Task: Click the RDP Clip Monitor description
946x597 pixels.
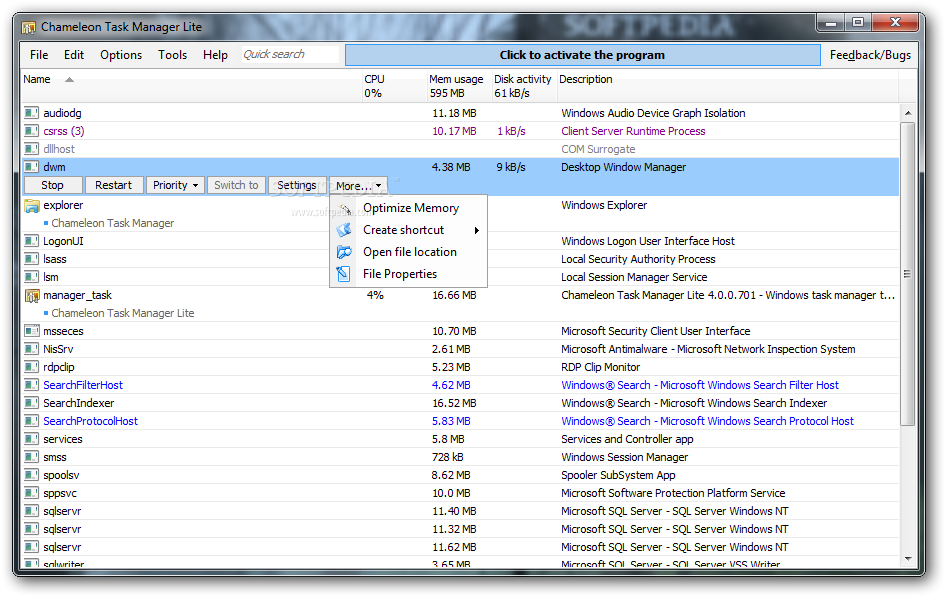Action: coord(600,367)
